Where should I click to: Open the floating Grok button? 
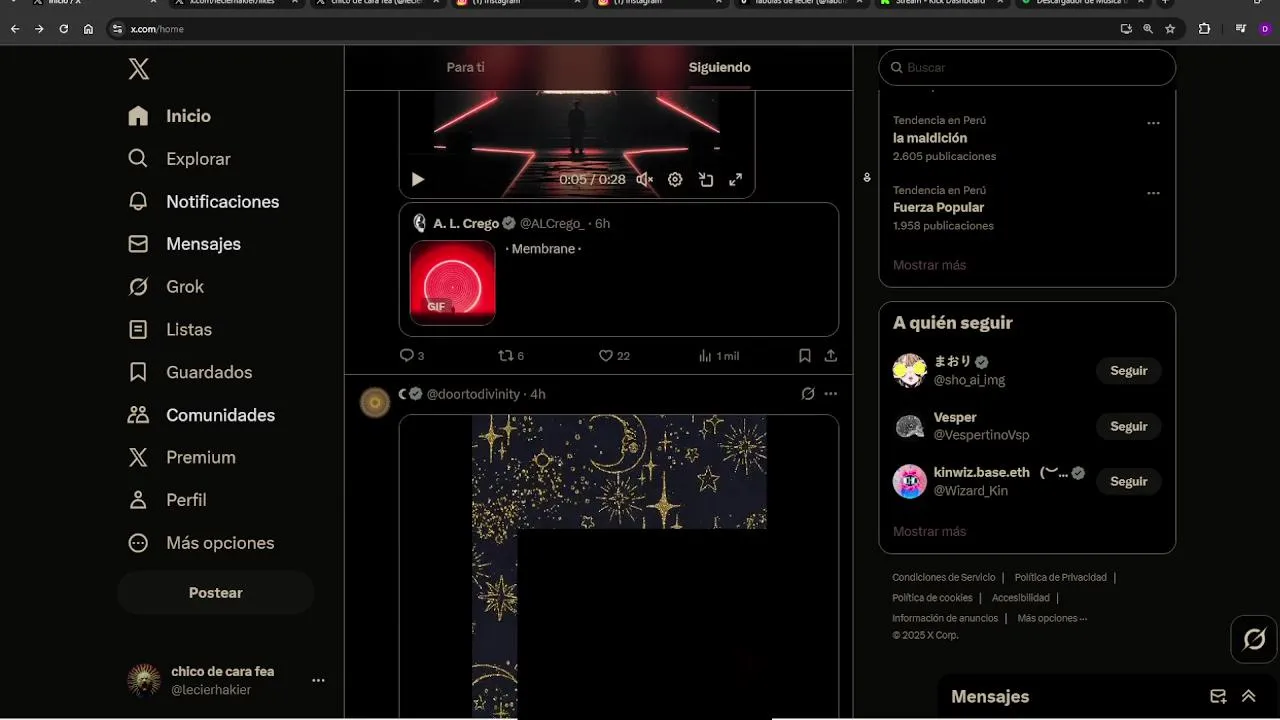pos(1254,639)
